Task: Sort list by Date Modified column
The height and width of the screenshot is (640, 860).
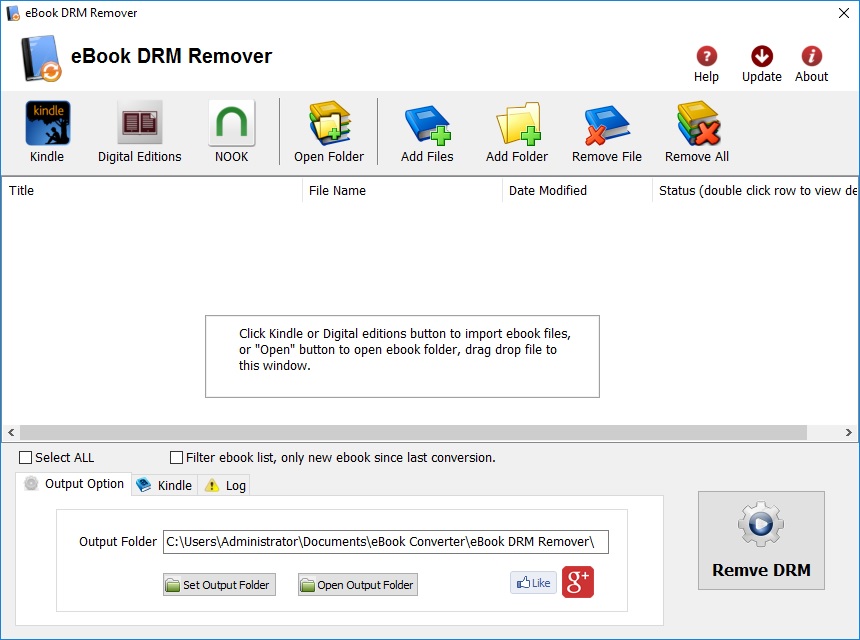Action: pyautogui.click(x=577, y=190)
